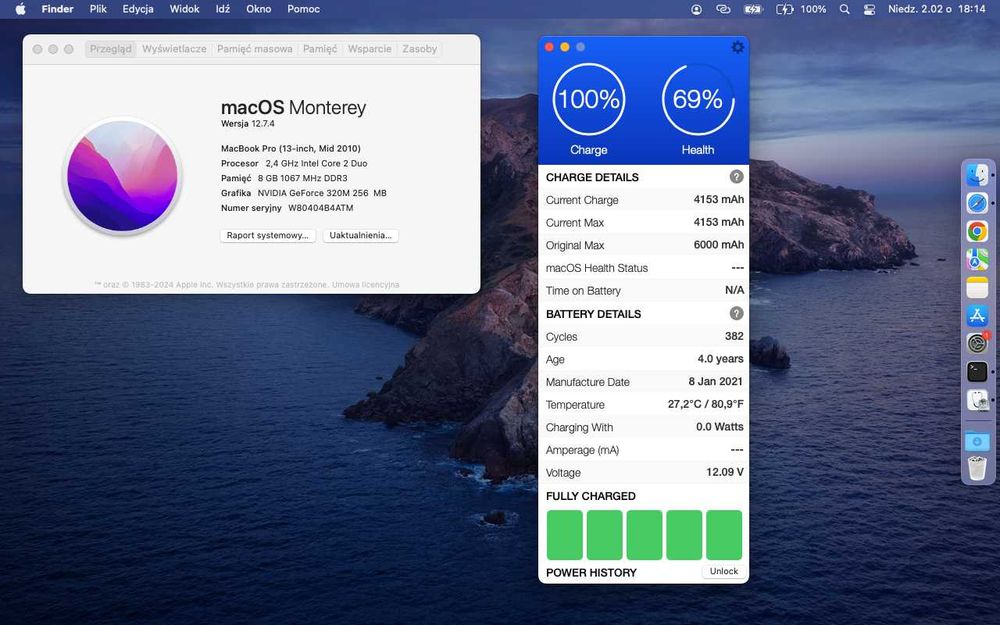Click the Age 4.0 years value
Screen dimensions: 1000x625
721,358
